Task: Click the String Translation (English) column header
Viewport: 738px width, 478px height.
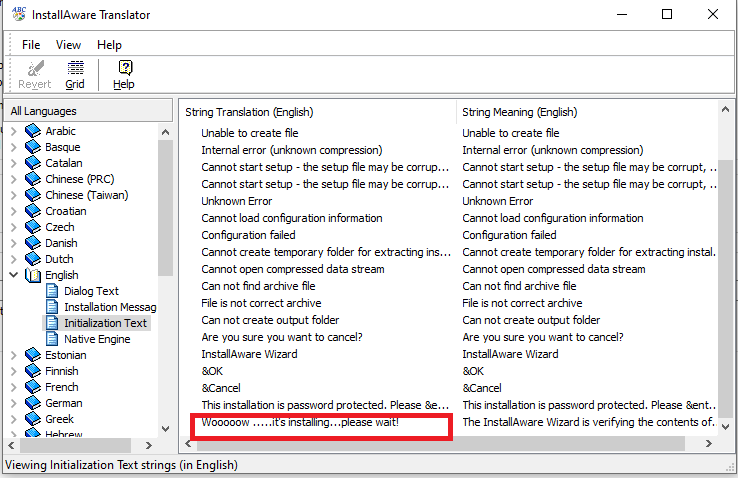Action: (x=249, y=112)
